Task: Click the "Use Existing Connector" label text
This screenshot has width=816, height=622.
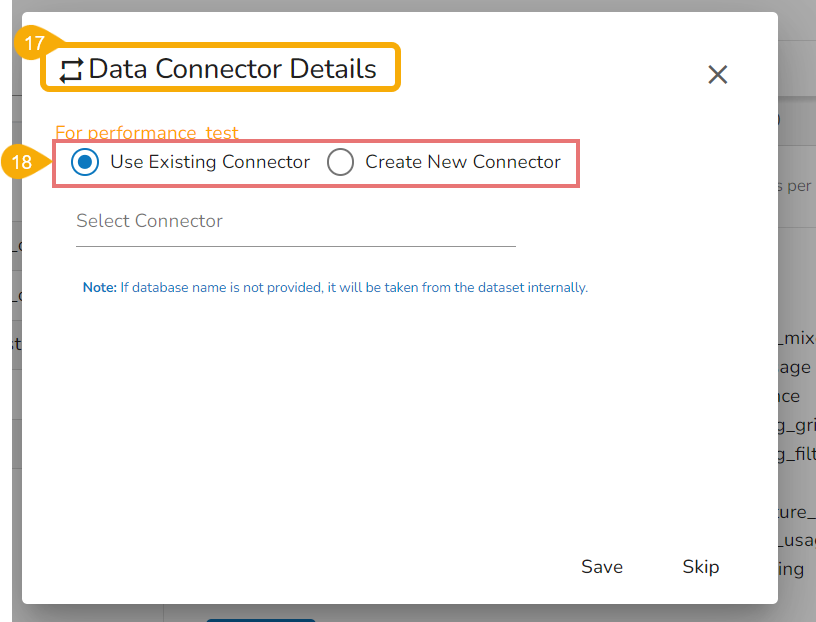Action: [x=210, y=162]
